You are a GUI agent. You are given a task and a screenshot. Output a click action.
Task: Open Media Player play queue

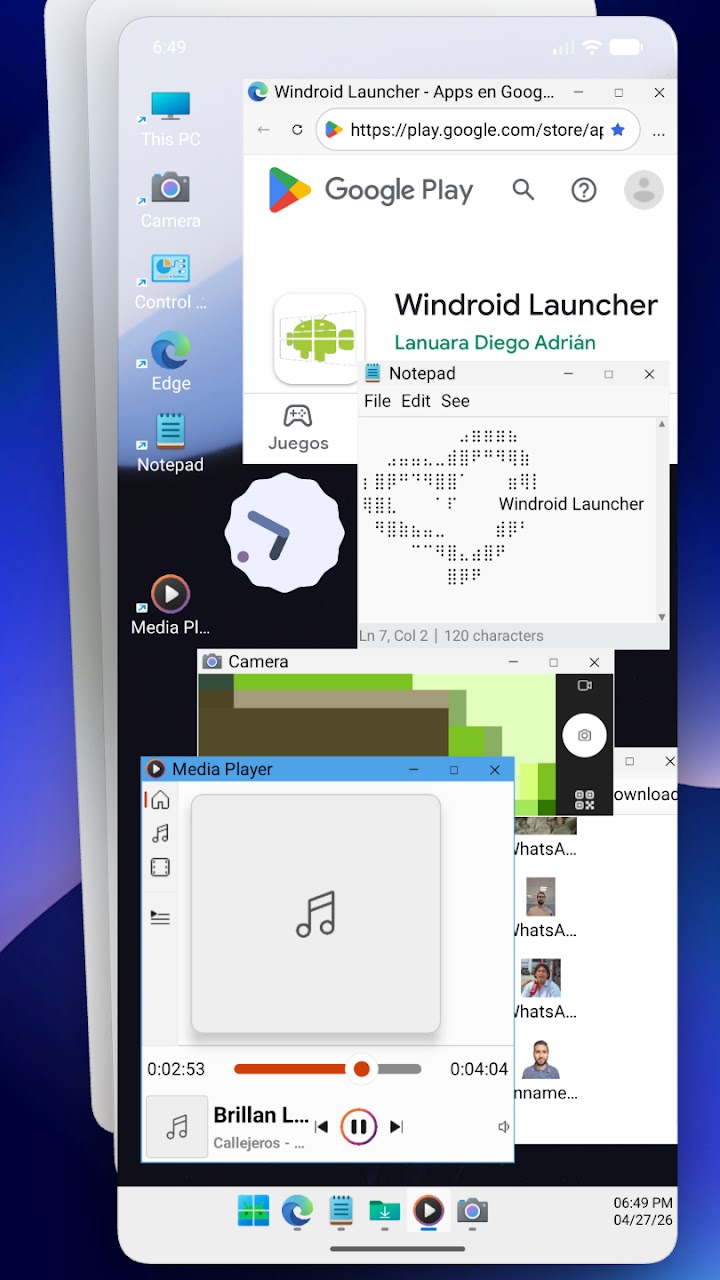[x=160, y=917]
